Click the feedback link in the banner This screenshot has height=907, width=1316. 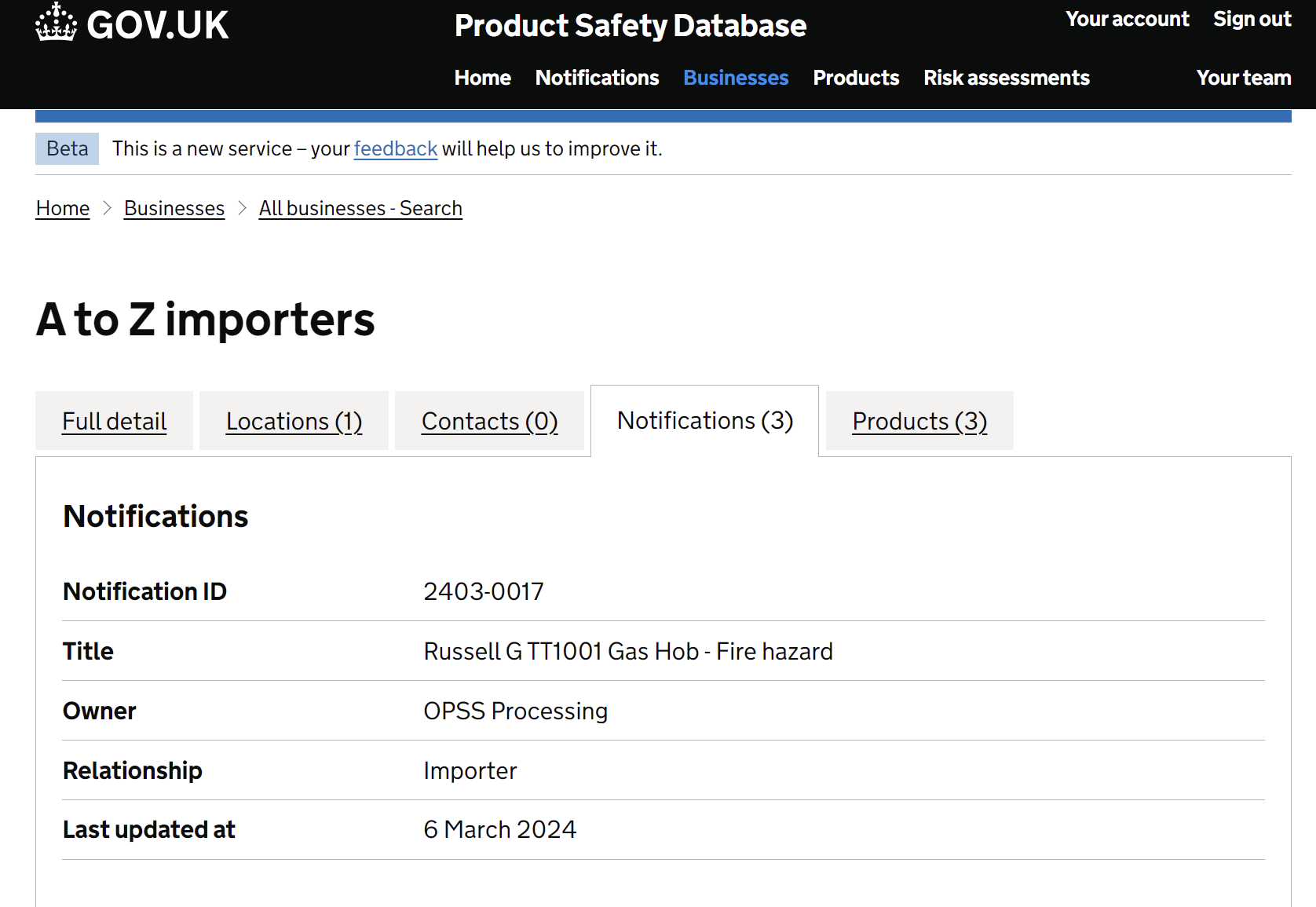pos(395,148)
